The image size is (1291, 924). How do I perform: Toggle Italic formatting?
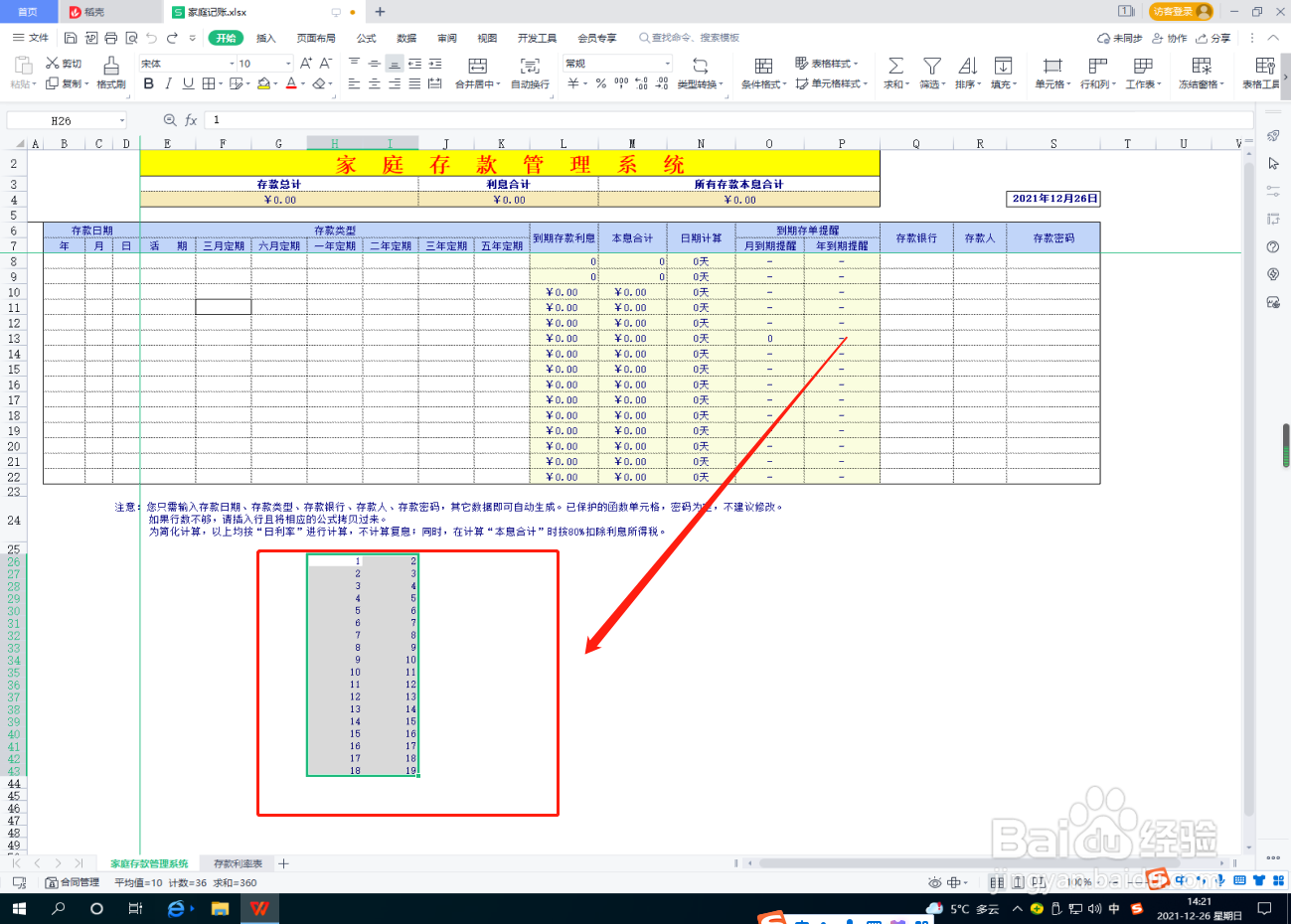point(169,83)
